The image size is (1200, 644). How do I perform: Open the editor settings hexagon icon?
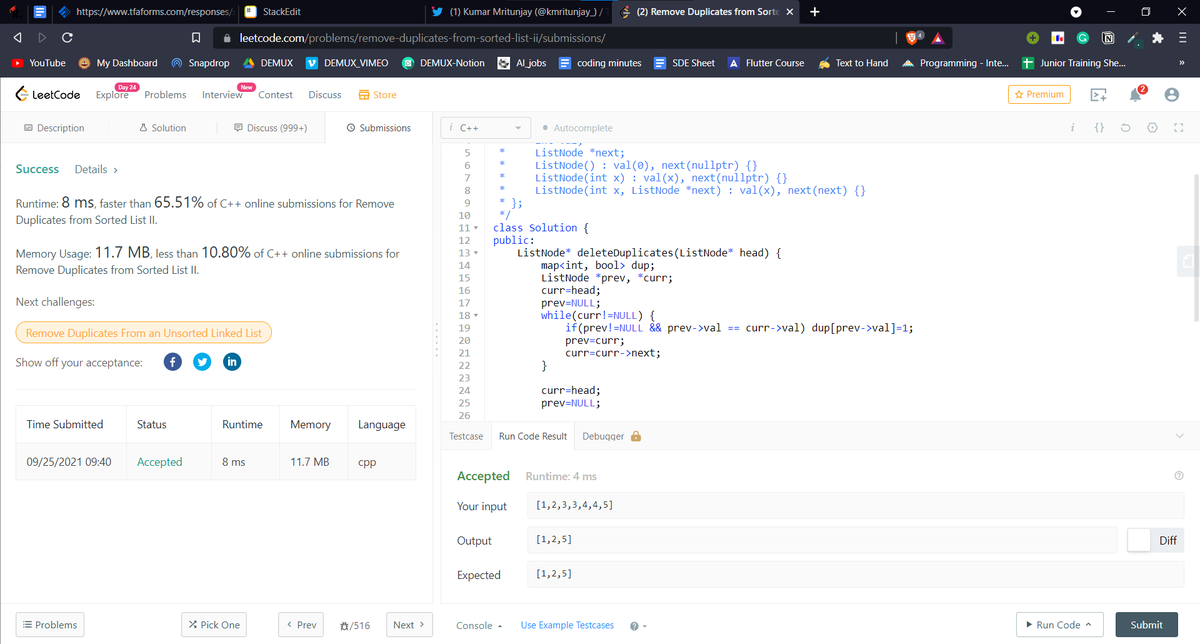point(1152,128)
